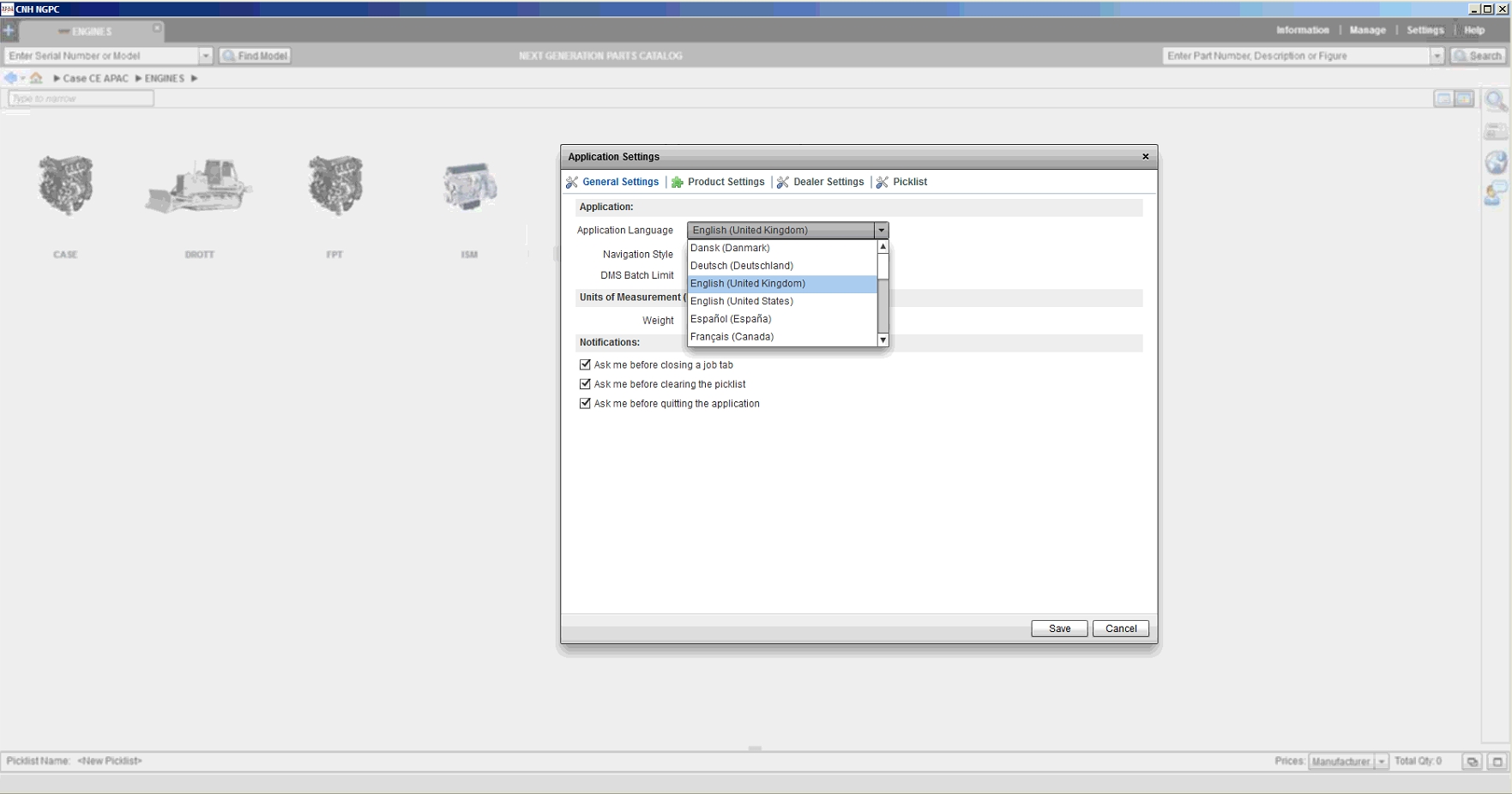The width and height of the screenshot is (1512, 794).
Task: Expand part number search dropdown arrow
Action: point(1437,56)
